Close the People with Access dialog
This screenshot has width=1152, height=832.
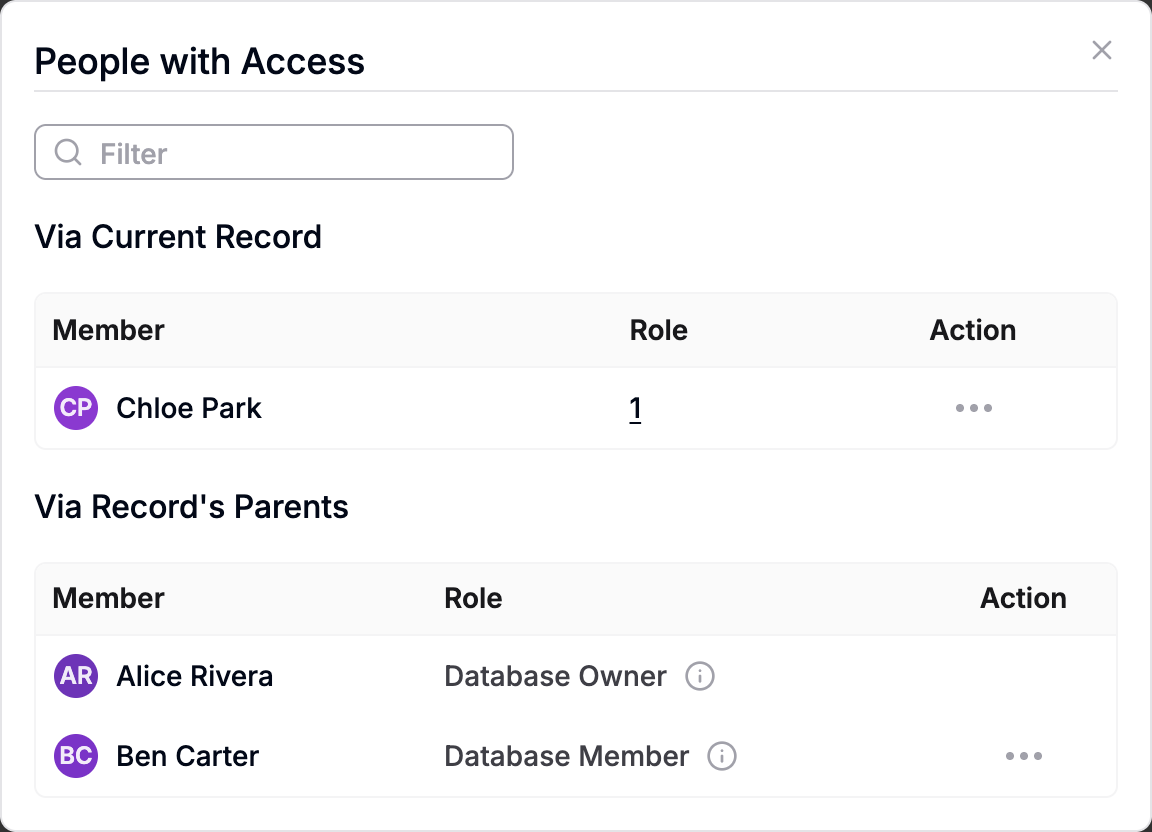pyautogui.click(x=1101, y=50)
